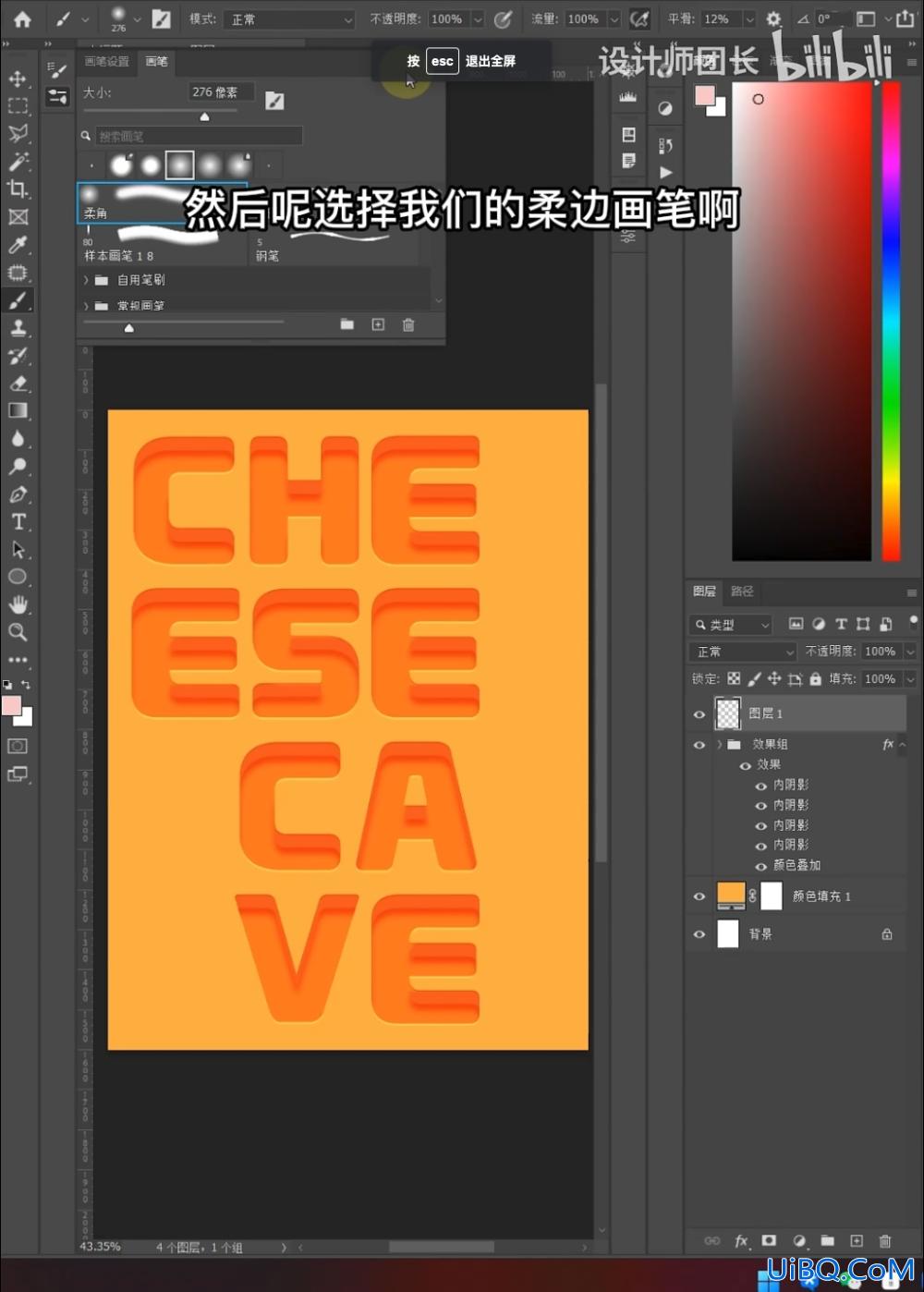
Task: Click the Home icon in options bar
Action: coord(22,18)
